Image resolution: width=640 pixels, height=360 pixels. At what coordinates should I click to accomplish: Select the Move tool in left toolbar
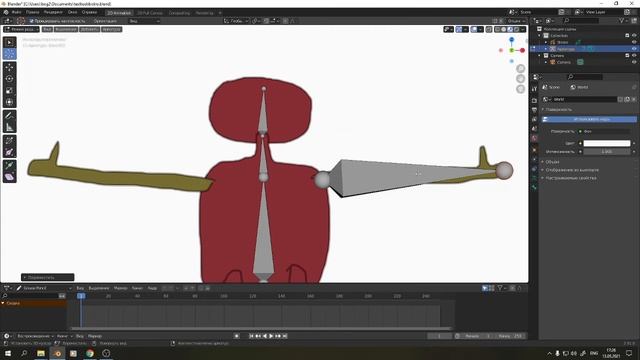9,67
